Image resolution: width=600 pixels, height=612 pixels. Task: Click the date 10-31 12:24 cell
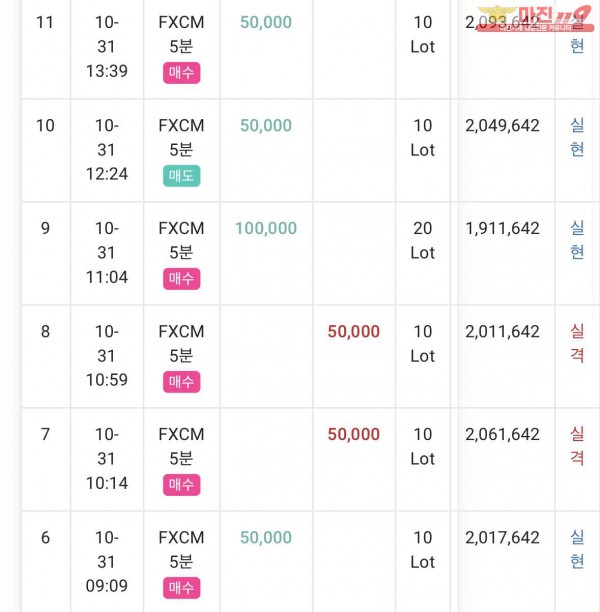(x=107, y=150)
